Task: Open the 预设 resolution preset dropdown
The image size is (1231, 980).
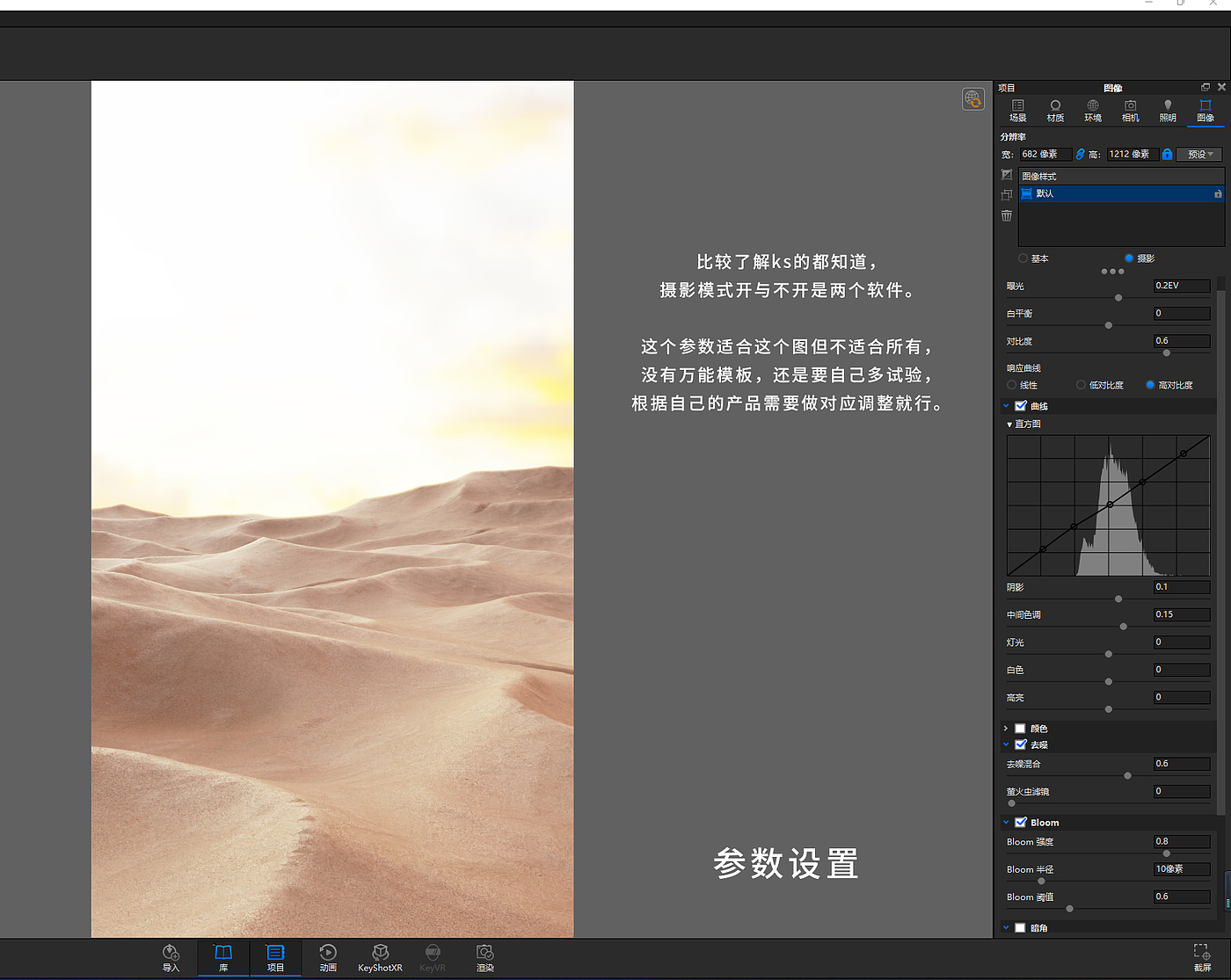Action: [x=1199, y=154]
